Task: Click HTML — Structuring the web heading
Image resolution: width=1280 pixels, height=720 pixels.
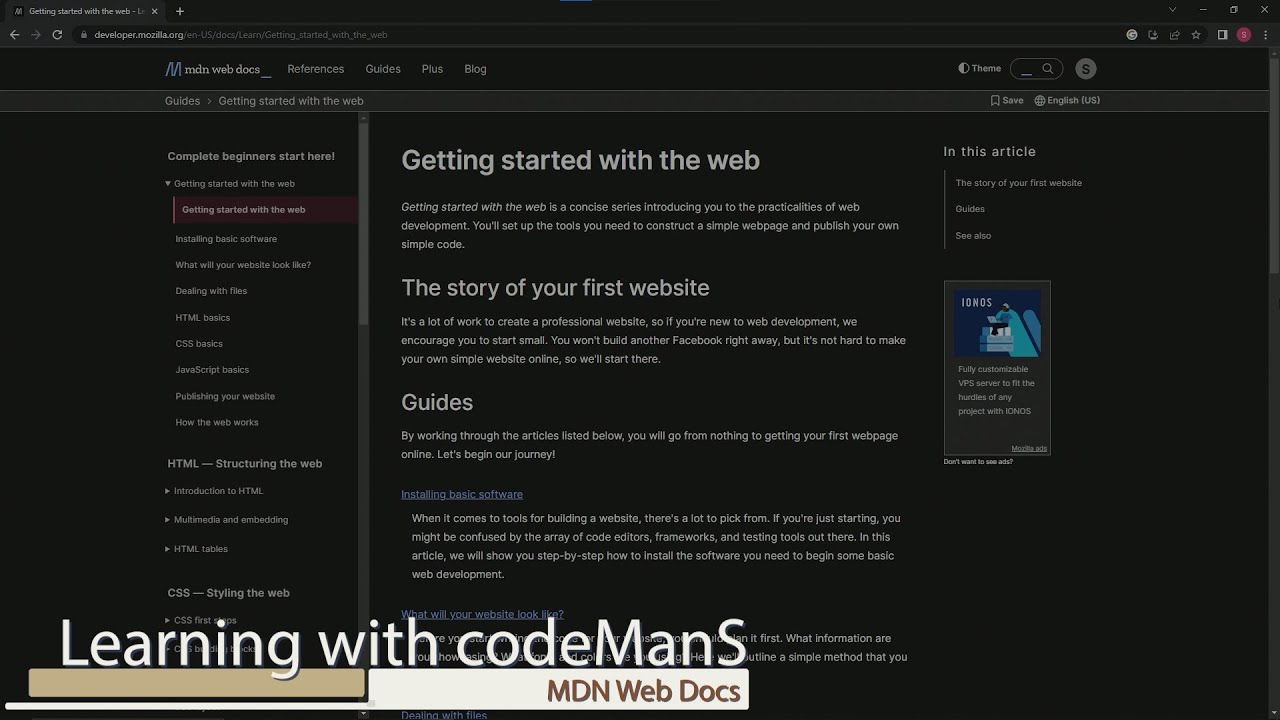Action: tap(245, 464)
